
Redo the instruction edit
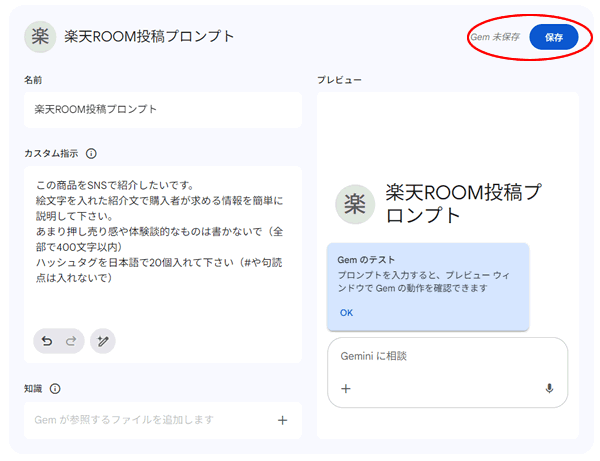point(71,341)
